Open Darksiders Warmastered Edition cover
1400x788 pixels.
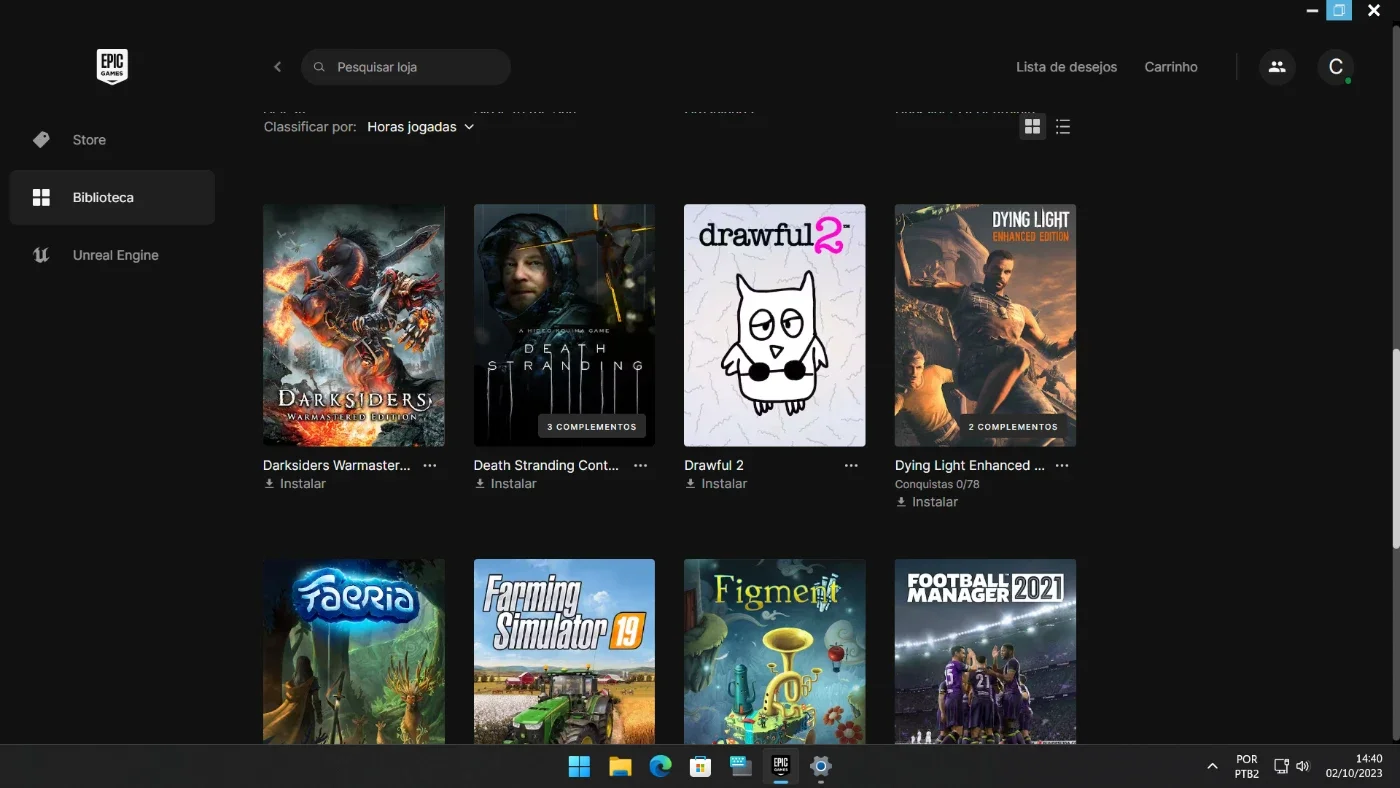(354, 325)
